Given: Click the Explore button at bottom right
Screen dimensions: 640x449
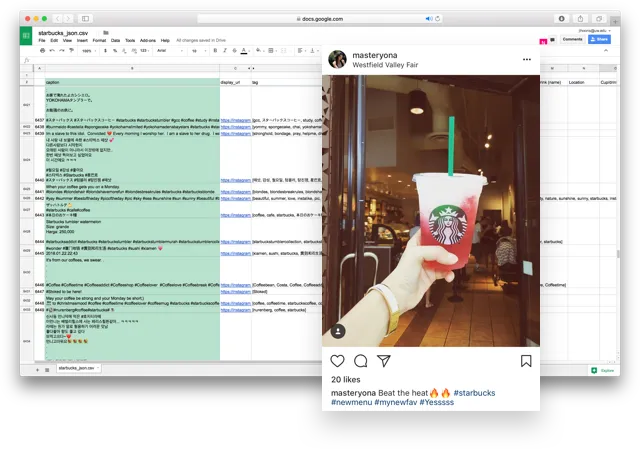Looking at the screenshot, I should click(603, 370).
